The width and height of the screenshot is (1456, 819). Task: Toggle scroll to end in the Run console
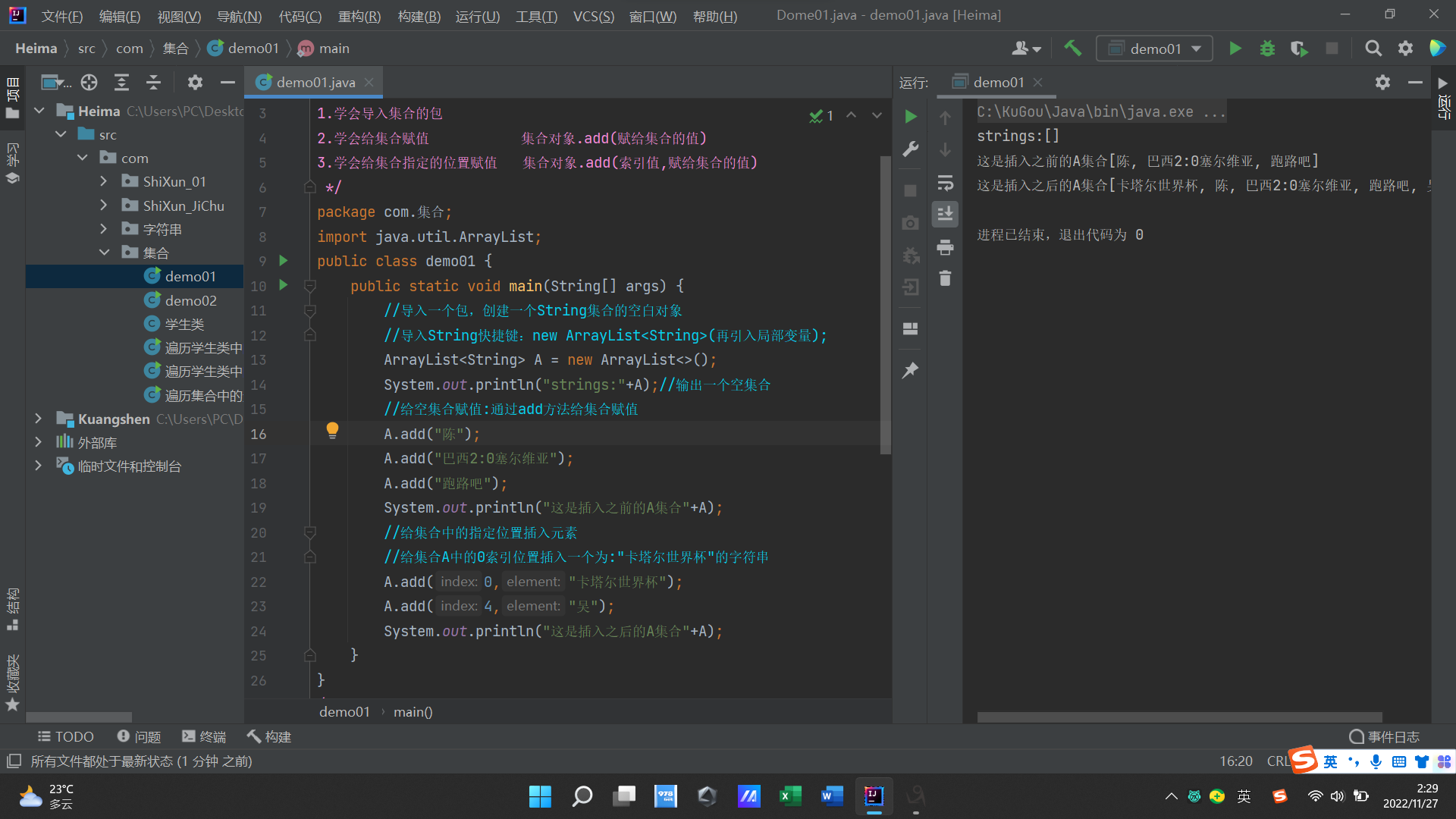945,214
